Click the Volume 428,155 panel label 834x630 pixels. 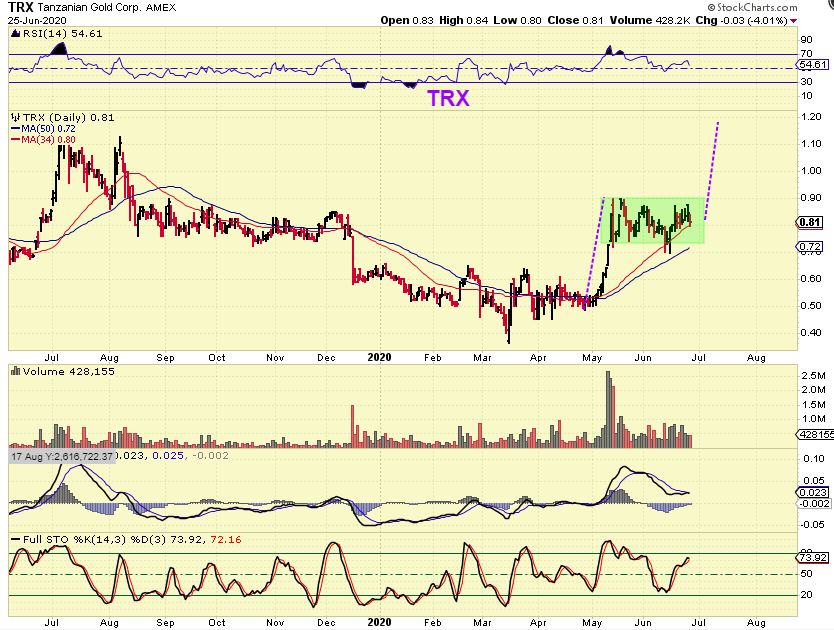[69, 371]
